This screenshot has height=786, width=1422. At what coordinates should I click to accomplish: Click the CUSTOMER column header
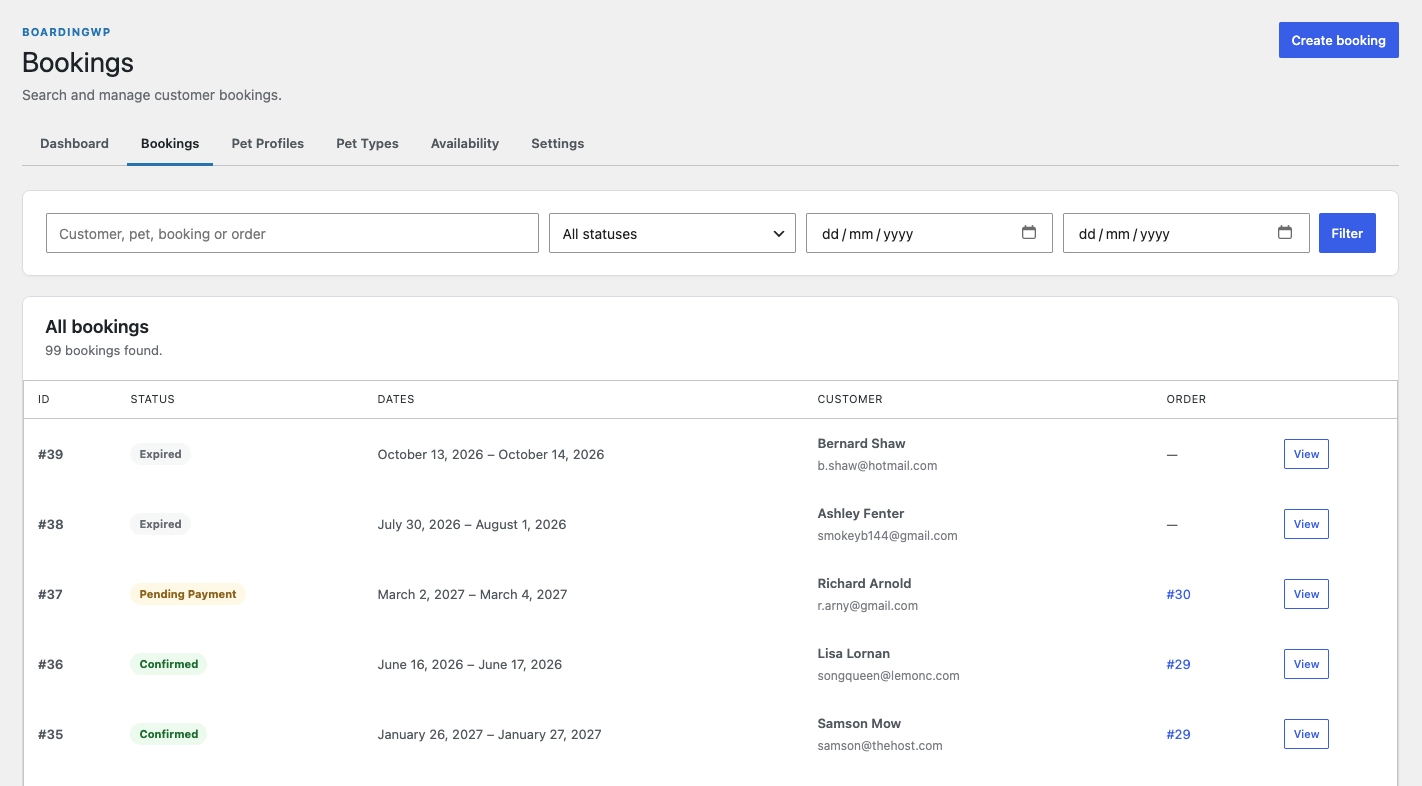point(850,399)
